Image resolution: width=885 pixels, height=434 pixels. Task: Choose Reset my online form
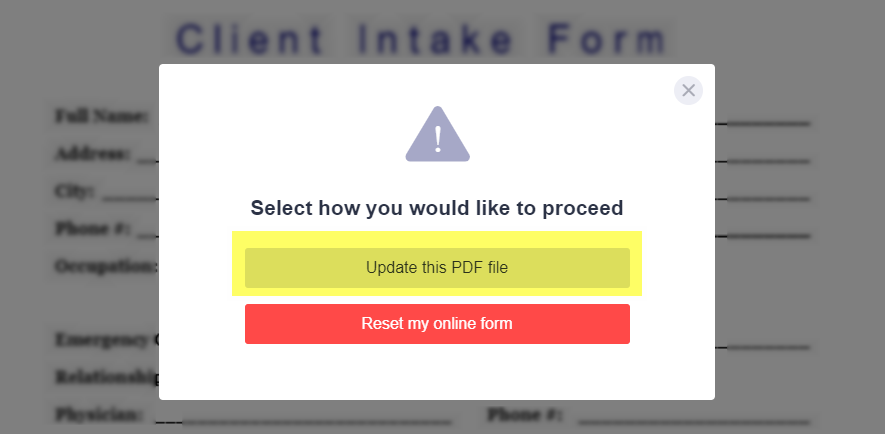(437, 324)
